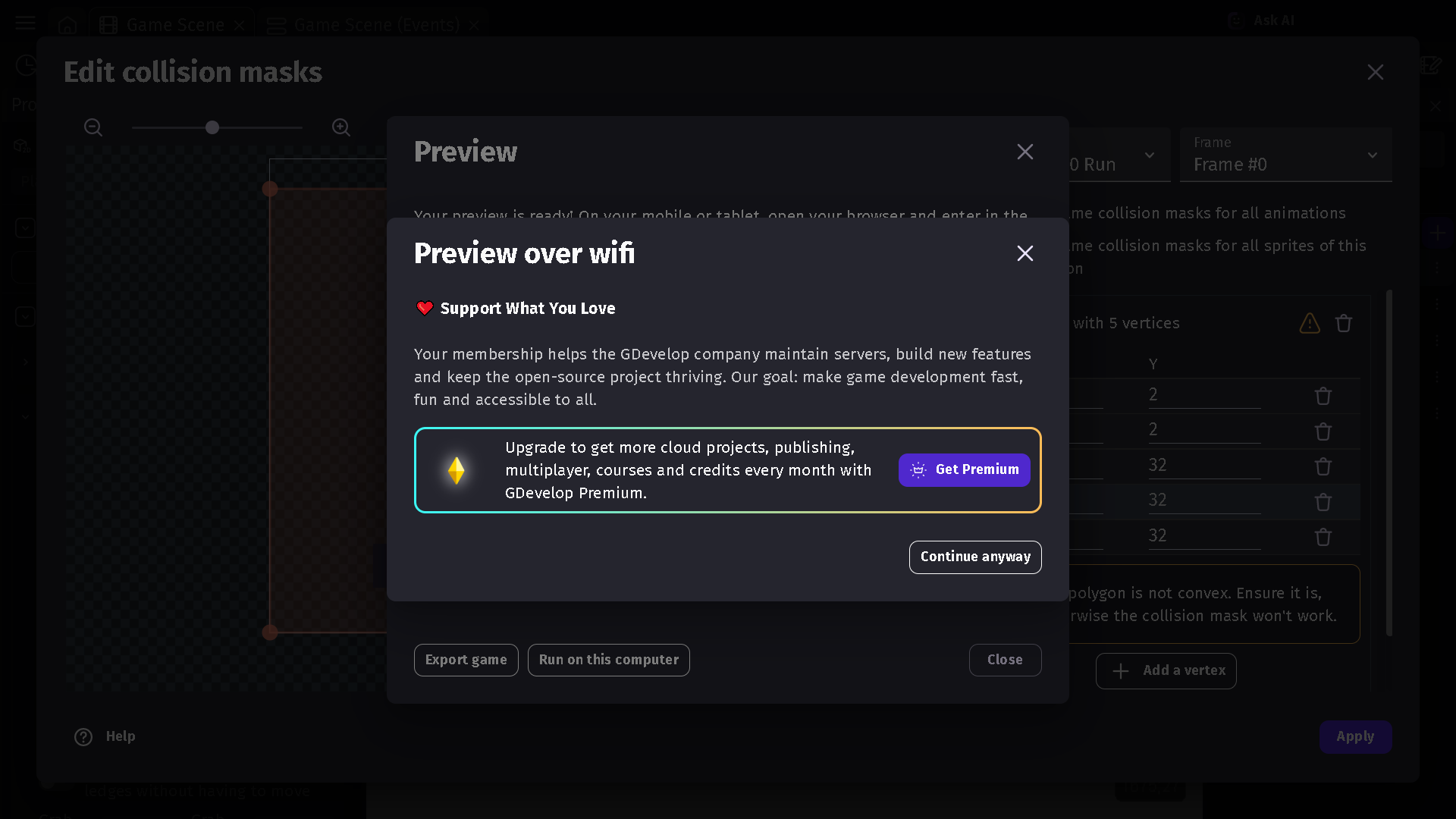The height and width of the screenshot is (819, 1456).
Task: Close the Game Scene (Events) tab
Action: coord(474,25)
